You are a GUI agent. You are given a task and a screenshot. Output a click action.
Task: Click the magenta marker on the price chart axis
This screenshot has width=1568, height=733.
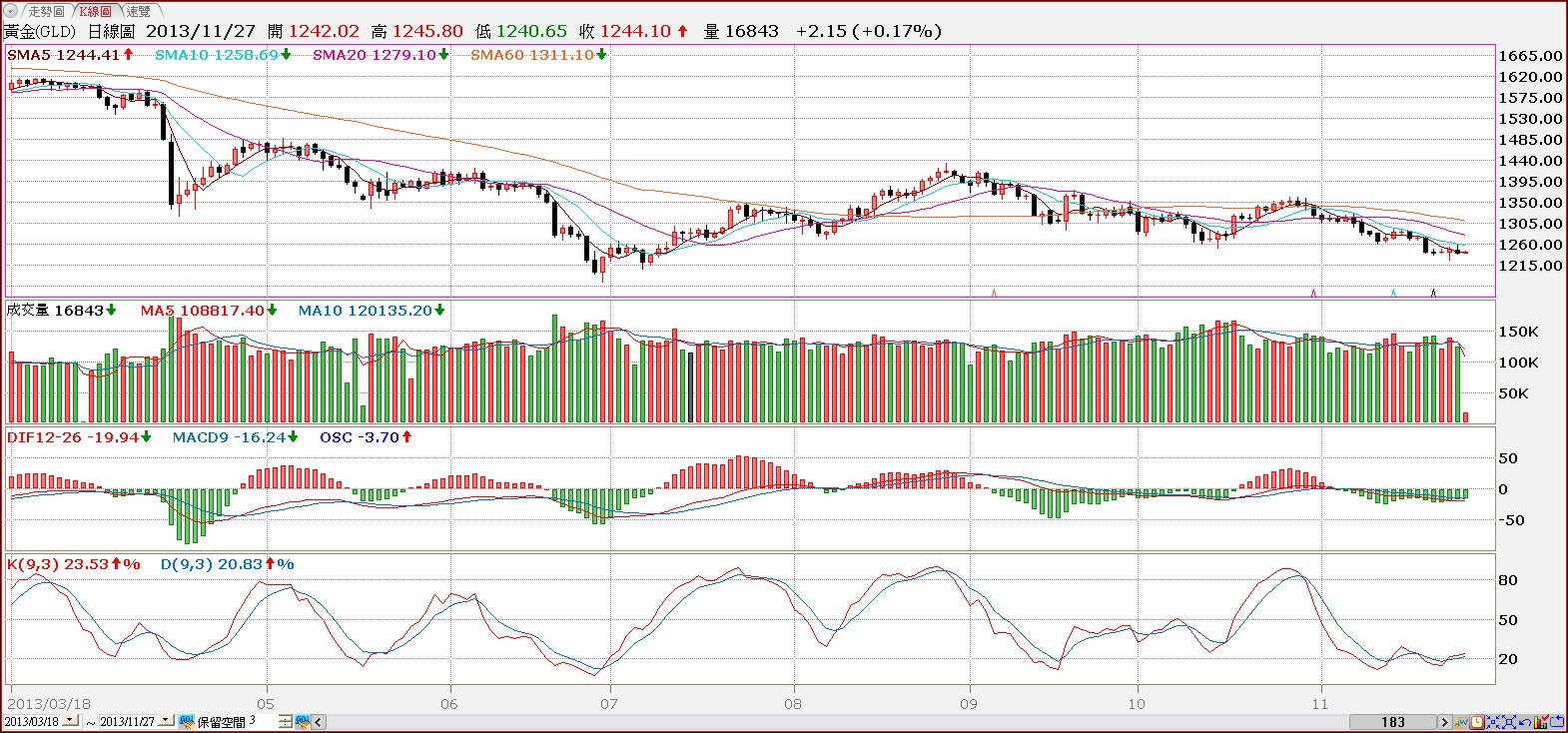point(1313,293)
